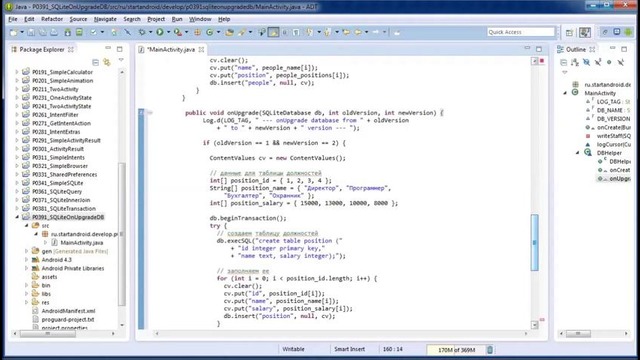
Task: Expand the Android 4.3 library node
Action: click(x=27, y=260)
